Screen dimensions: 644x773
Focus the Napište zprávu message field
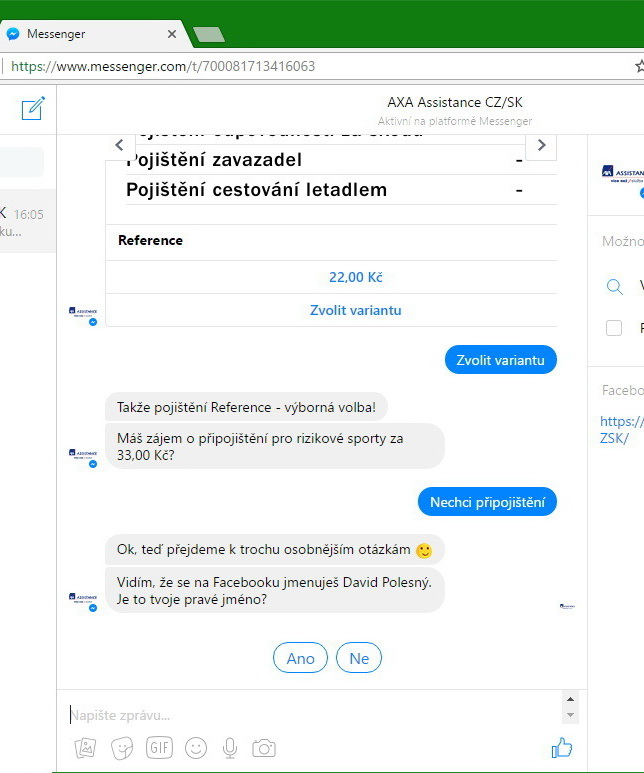(313, 715)
